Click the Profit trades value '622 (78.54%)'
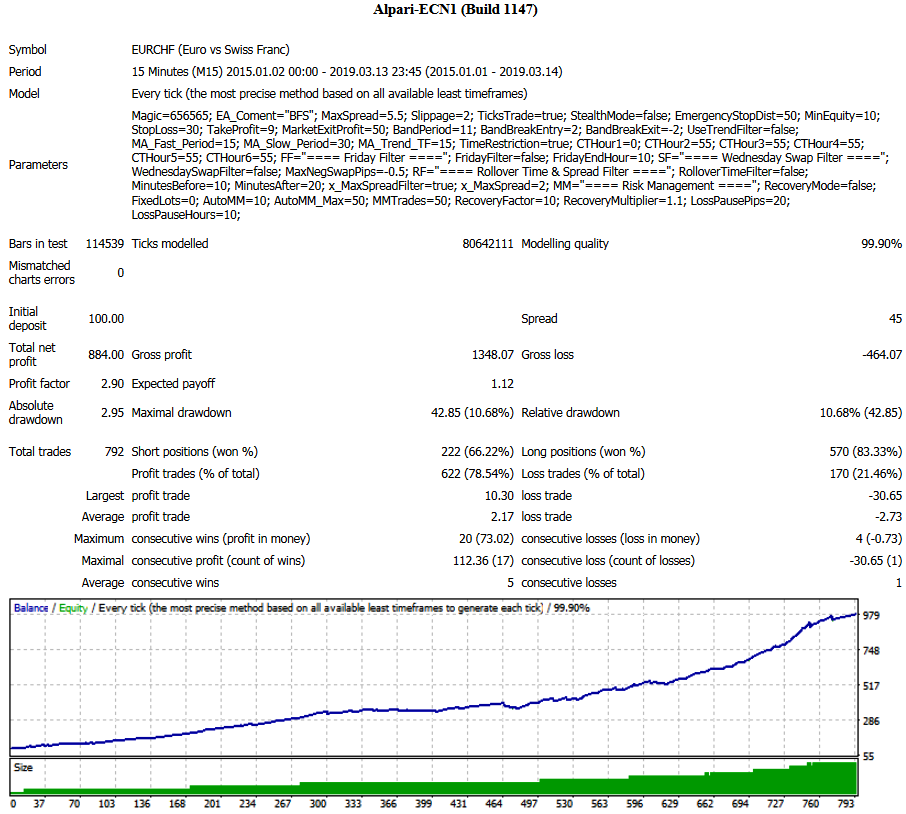Viewport: 906px width, 814px height. (477, 474)
